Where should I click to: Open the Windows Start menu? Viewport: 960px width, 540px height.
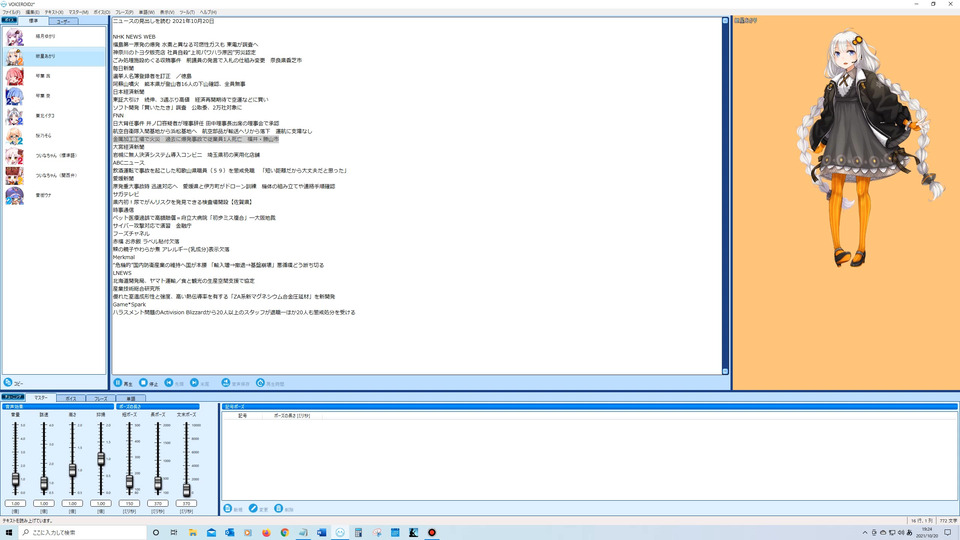9,533
